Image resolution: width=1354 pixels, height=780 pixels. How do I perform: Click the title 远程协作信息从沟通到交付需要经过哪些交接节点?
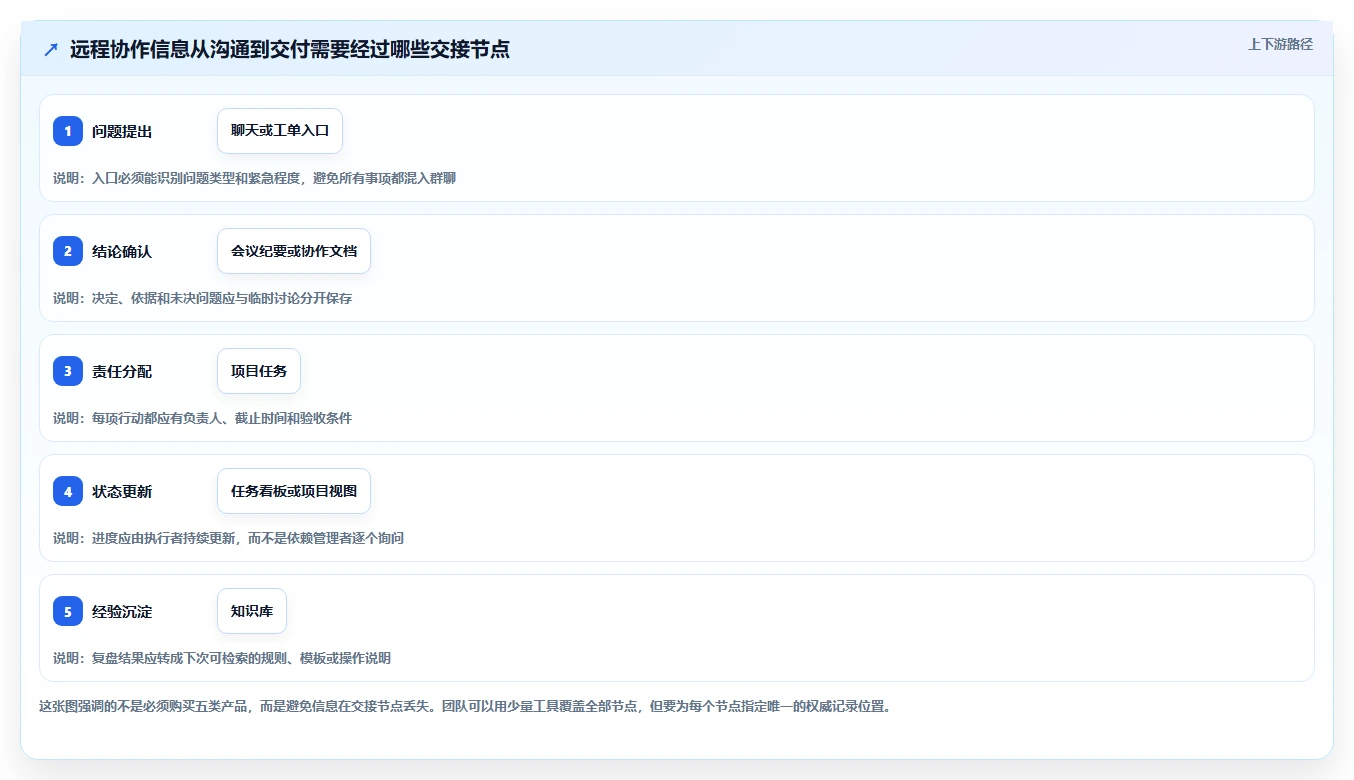[290, 49]
